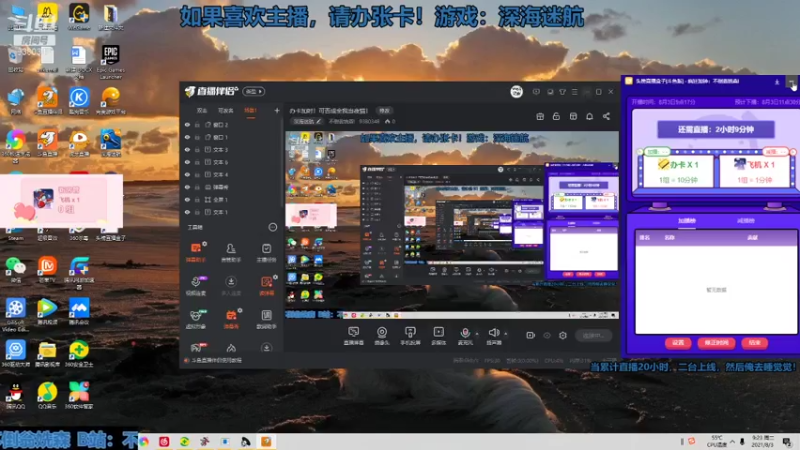Lock the 窗口 2 source layer
This screenshot has height=450, width=800.
(x=197, y=124)
